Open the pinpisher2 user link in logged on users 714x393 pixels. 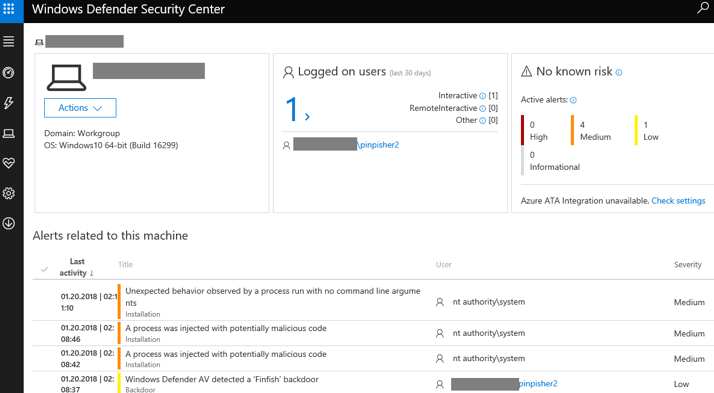[x=379, y=145]
